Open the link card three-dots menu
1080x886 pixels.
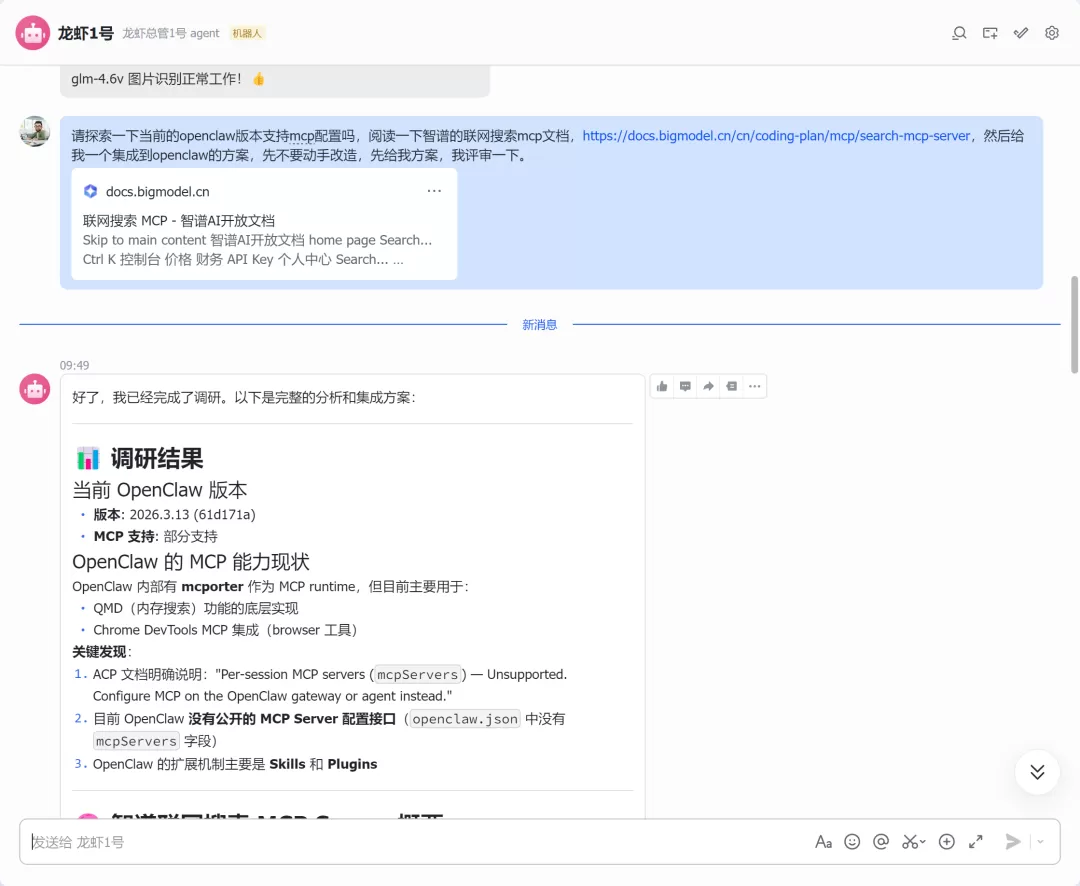click(x=434, y=191)
